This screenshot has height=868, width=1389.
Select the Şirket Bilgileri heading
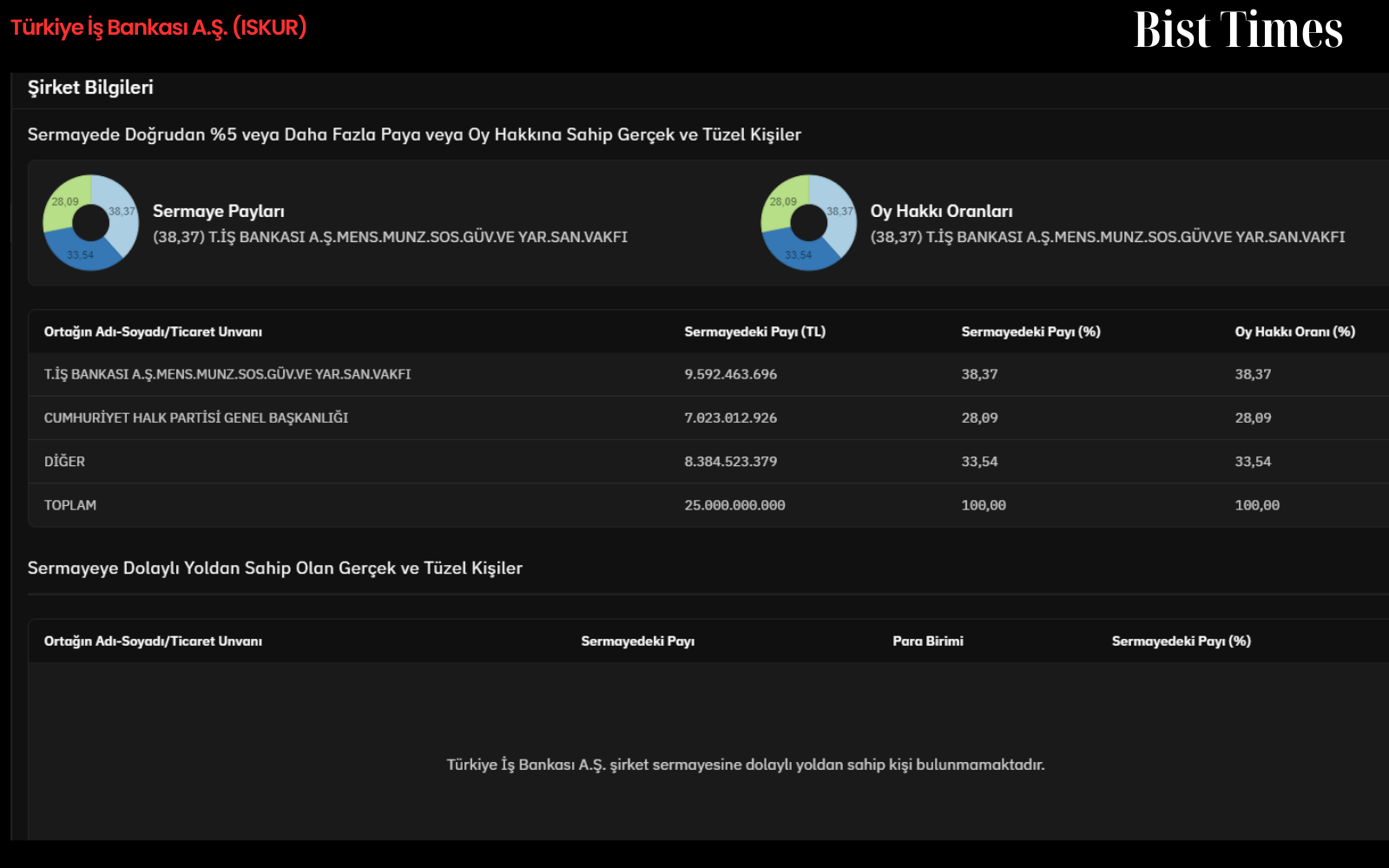[x=90, y=87]
